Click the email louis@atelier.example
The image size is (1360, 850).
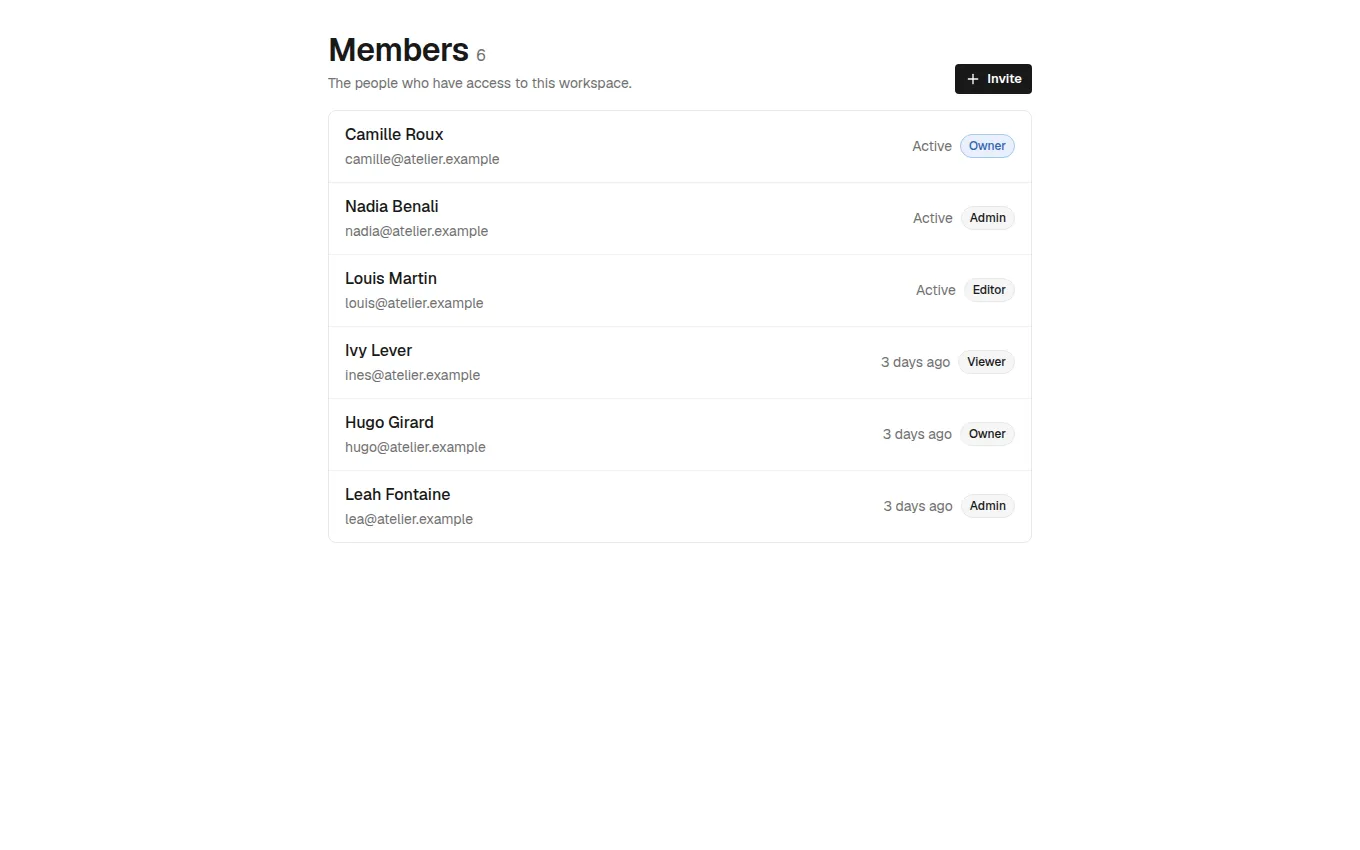pyautogui.click(x=414, y=303)
